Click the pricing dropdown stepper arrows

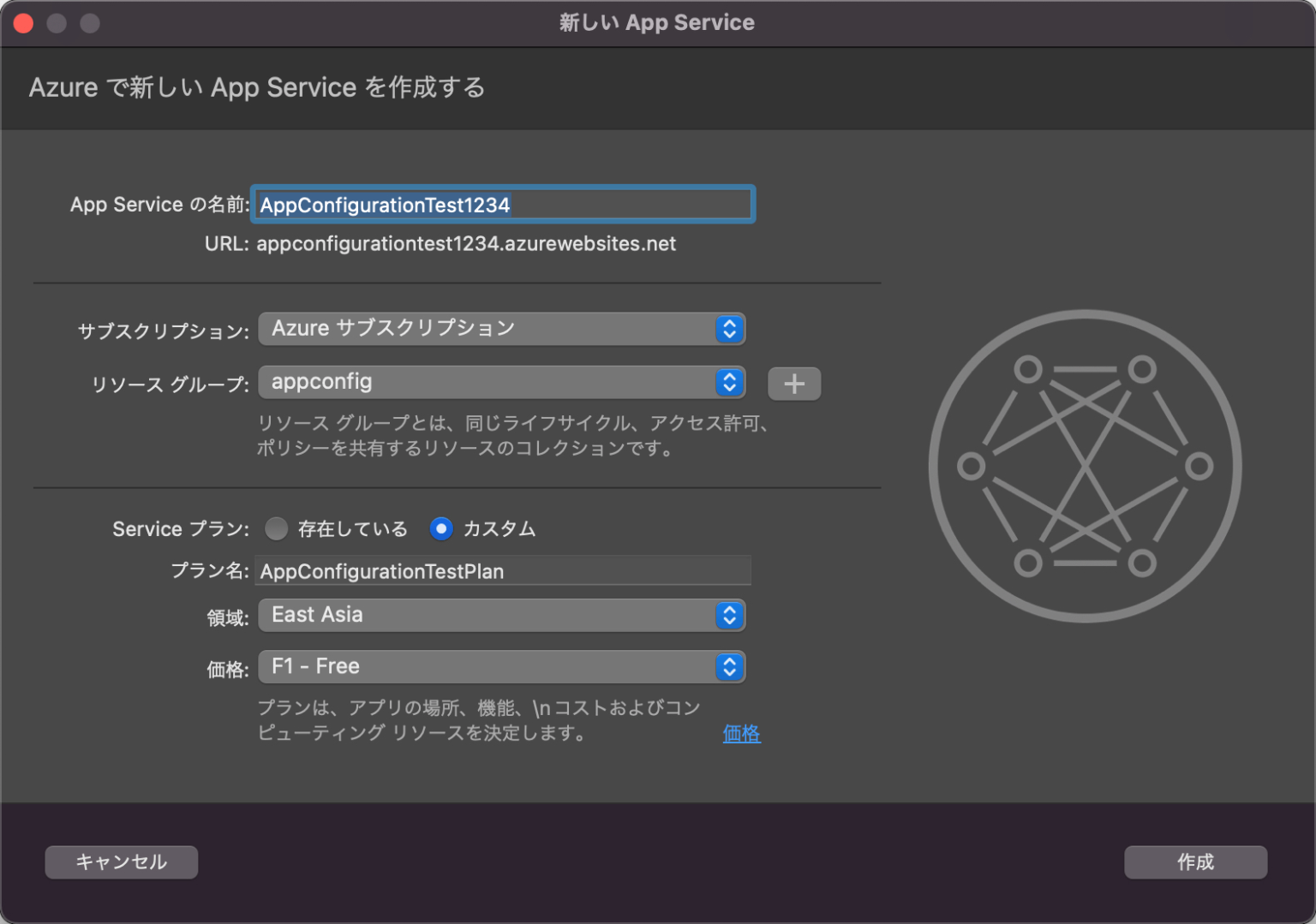[x=728, y=667]
